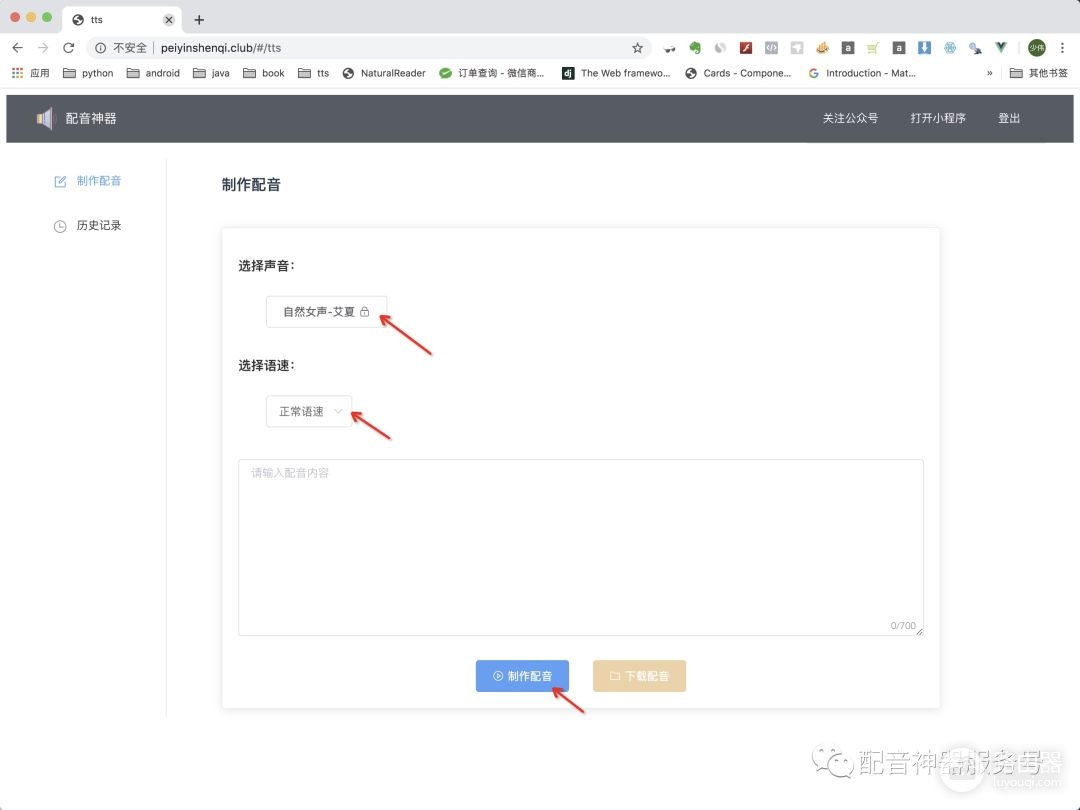Click 关注公众号 in the header
This screenshot has width=1080, height=810.
tap(850, 118)
